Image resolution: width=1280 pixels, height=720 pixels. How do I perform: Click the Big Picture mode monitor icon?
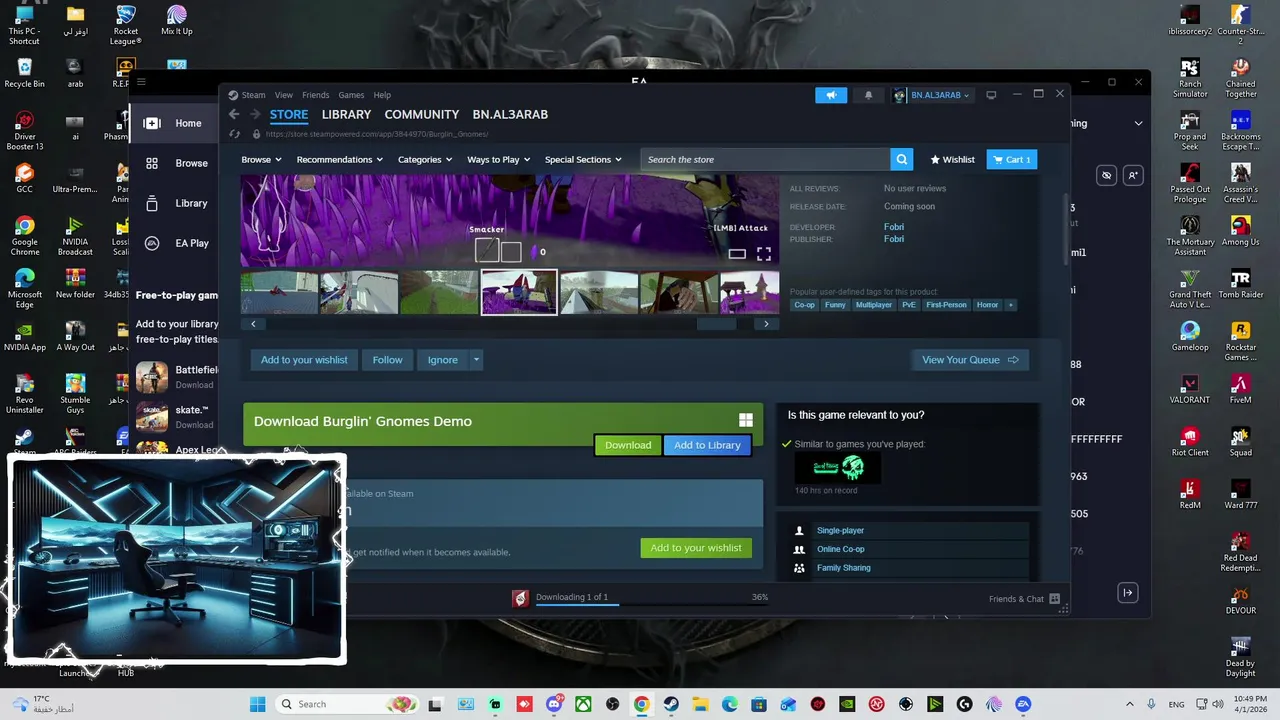(991, 95)
